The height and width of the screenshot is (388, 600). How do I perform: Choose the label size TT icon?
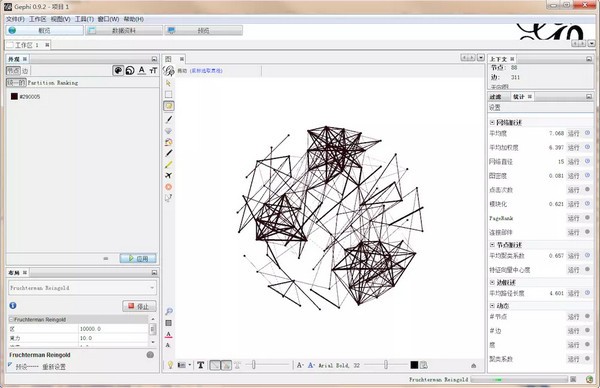click(153, 70)
